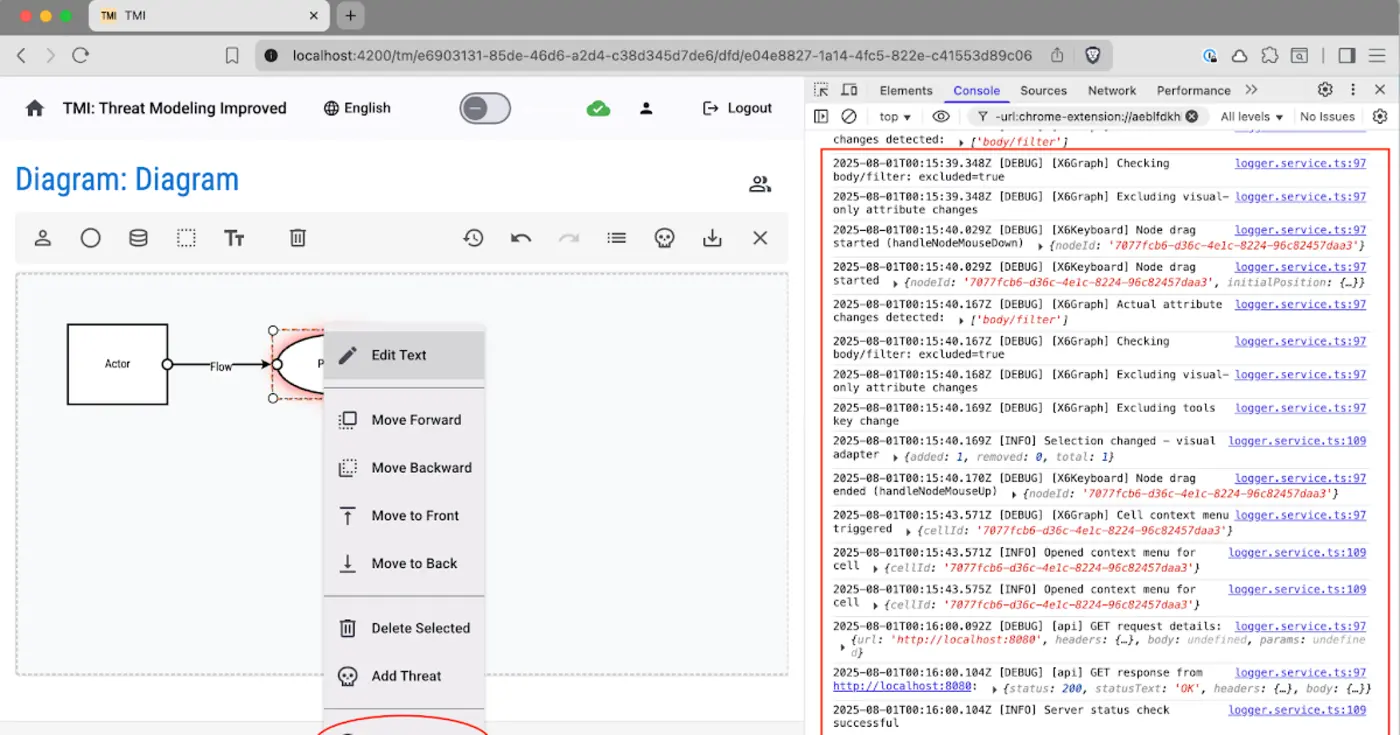
Task: Open the All levels dropdown
Action: coord(1251,117)
